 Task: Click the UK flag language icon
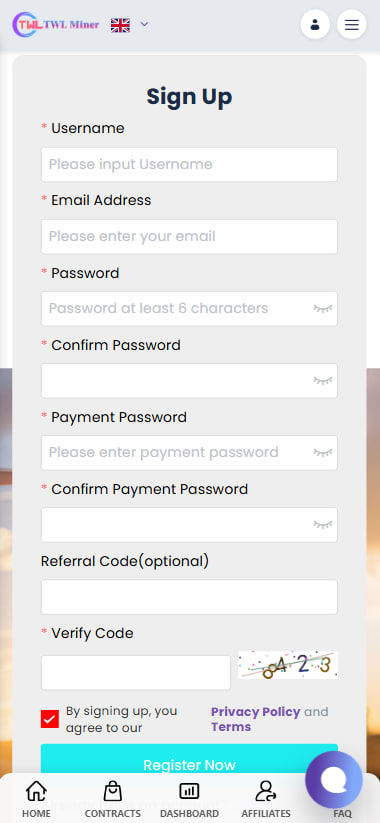point(120,25)
